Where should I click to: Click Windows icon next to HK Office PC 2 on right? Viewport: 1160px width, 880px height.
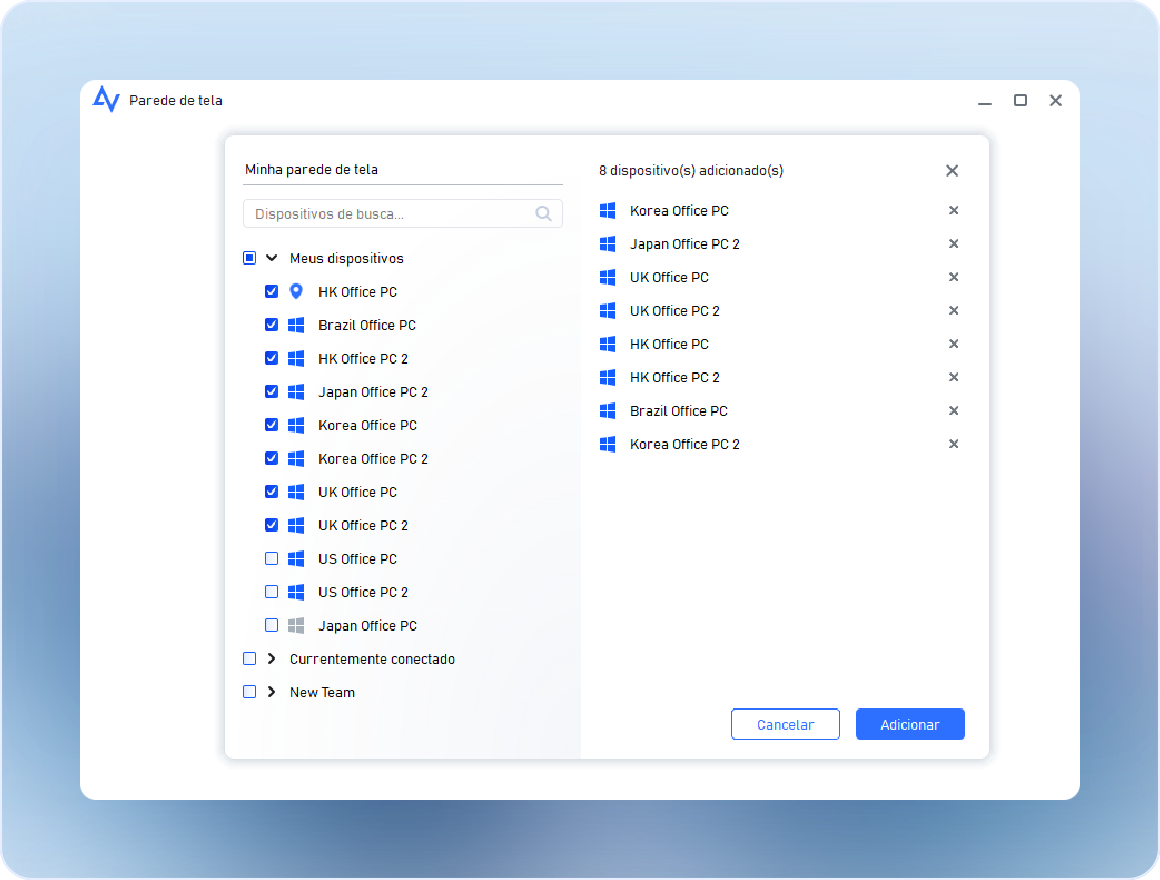click(607, 377)
